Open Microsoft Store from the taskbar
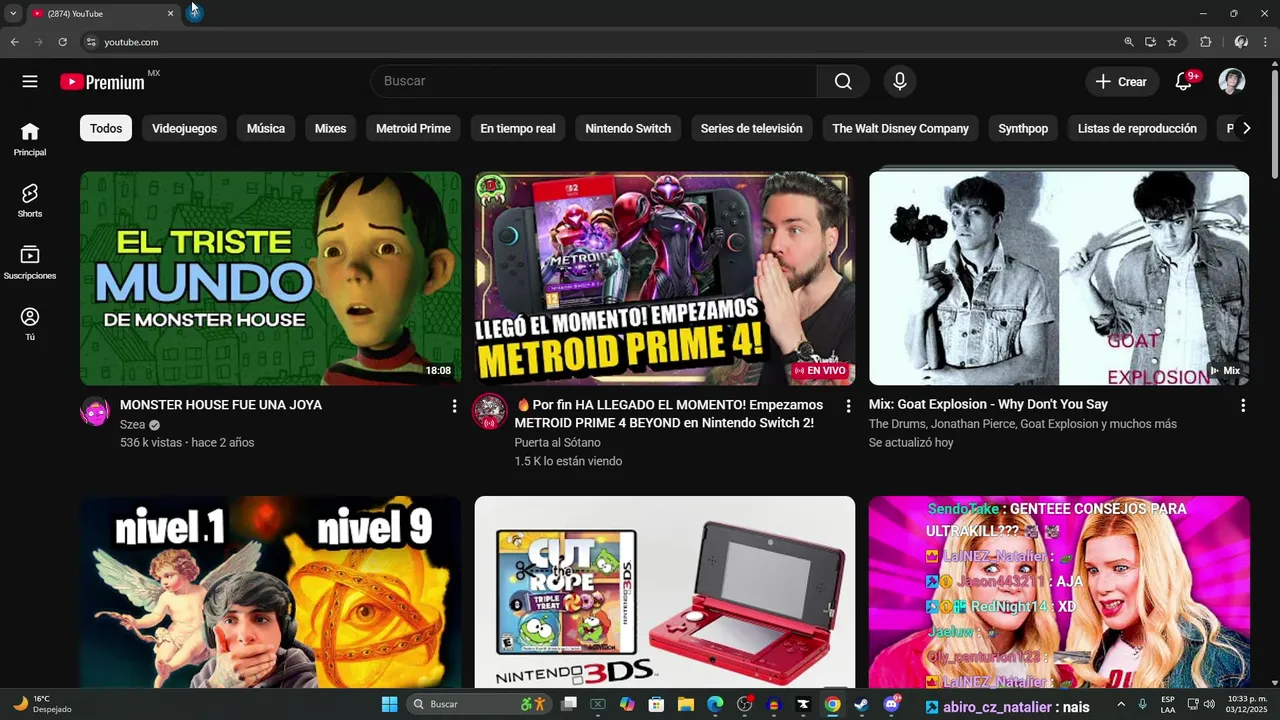 coord(656,705)
